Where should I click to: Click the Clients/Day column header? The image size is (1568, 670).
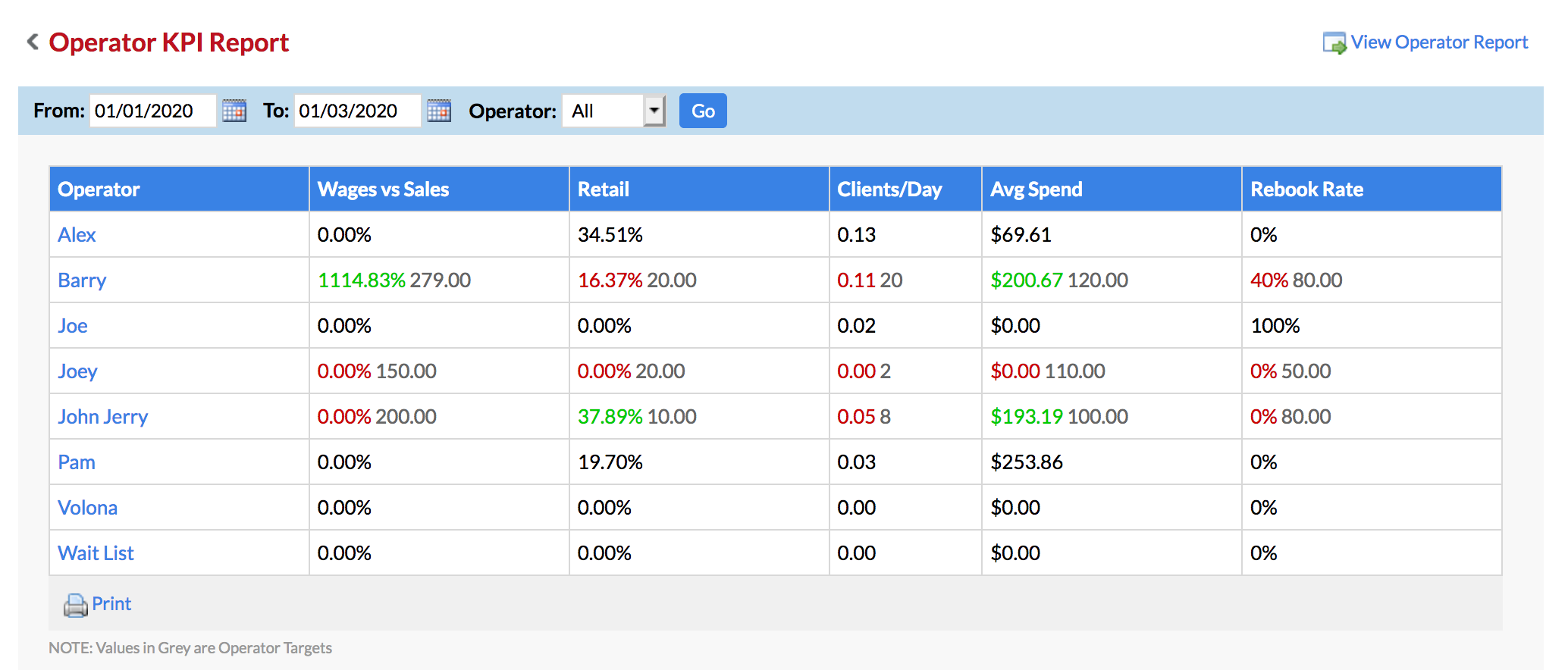pyautogui.click(x=905, y=189)
